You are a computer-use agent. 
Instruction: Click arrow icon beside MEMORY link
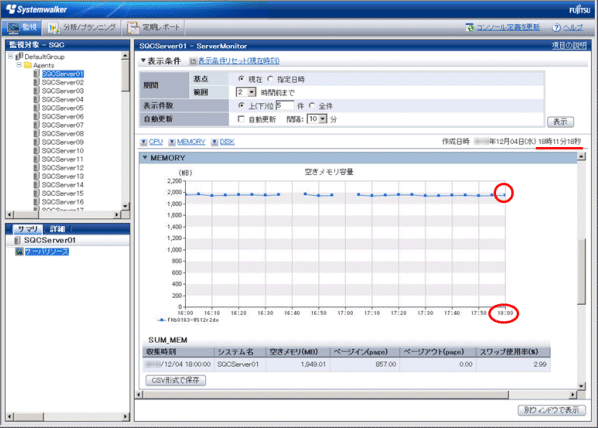coord(172,142)
